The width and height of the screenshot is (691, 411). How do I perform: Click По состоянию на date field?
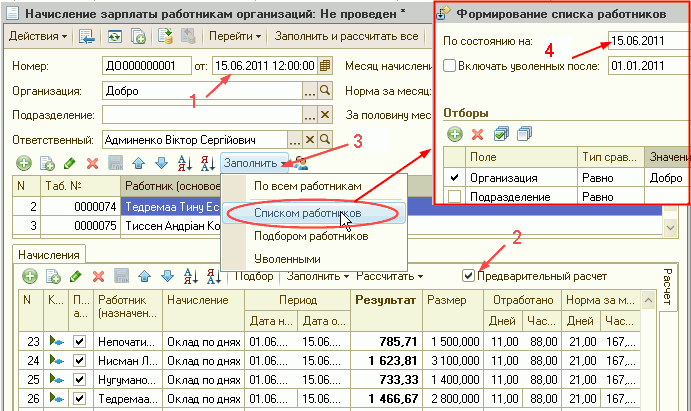point(650,41)
